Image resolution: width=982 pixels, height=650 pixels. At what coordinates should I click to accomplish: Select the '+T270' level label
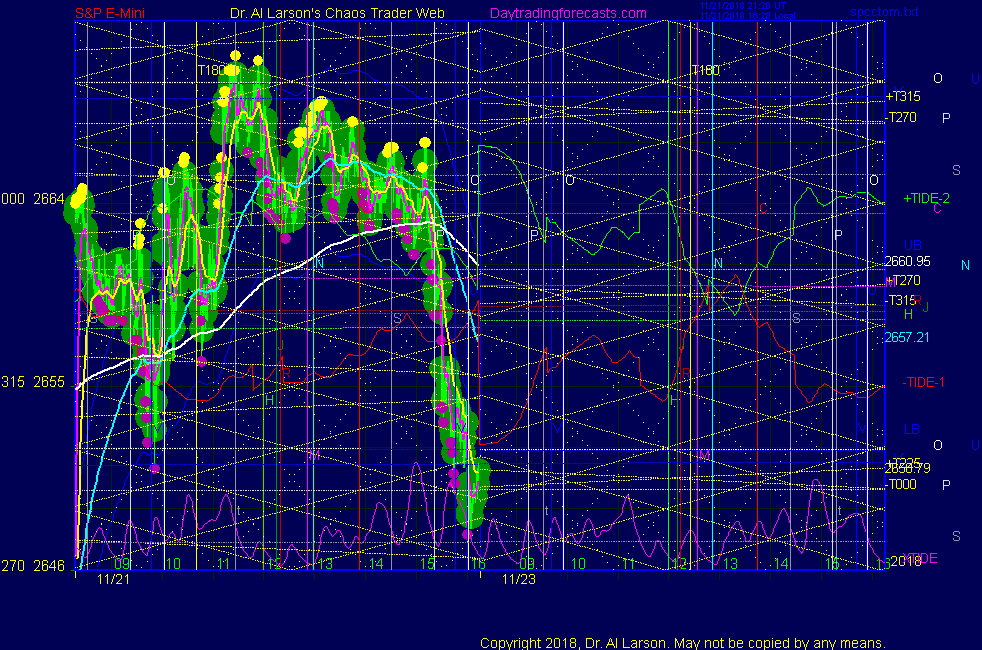[903, 280]
